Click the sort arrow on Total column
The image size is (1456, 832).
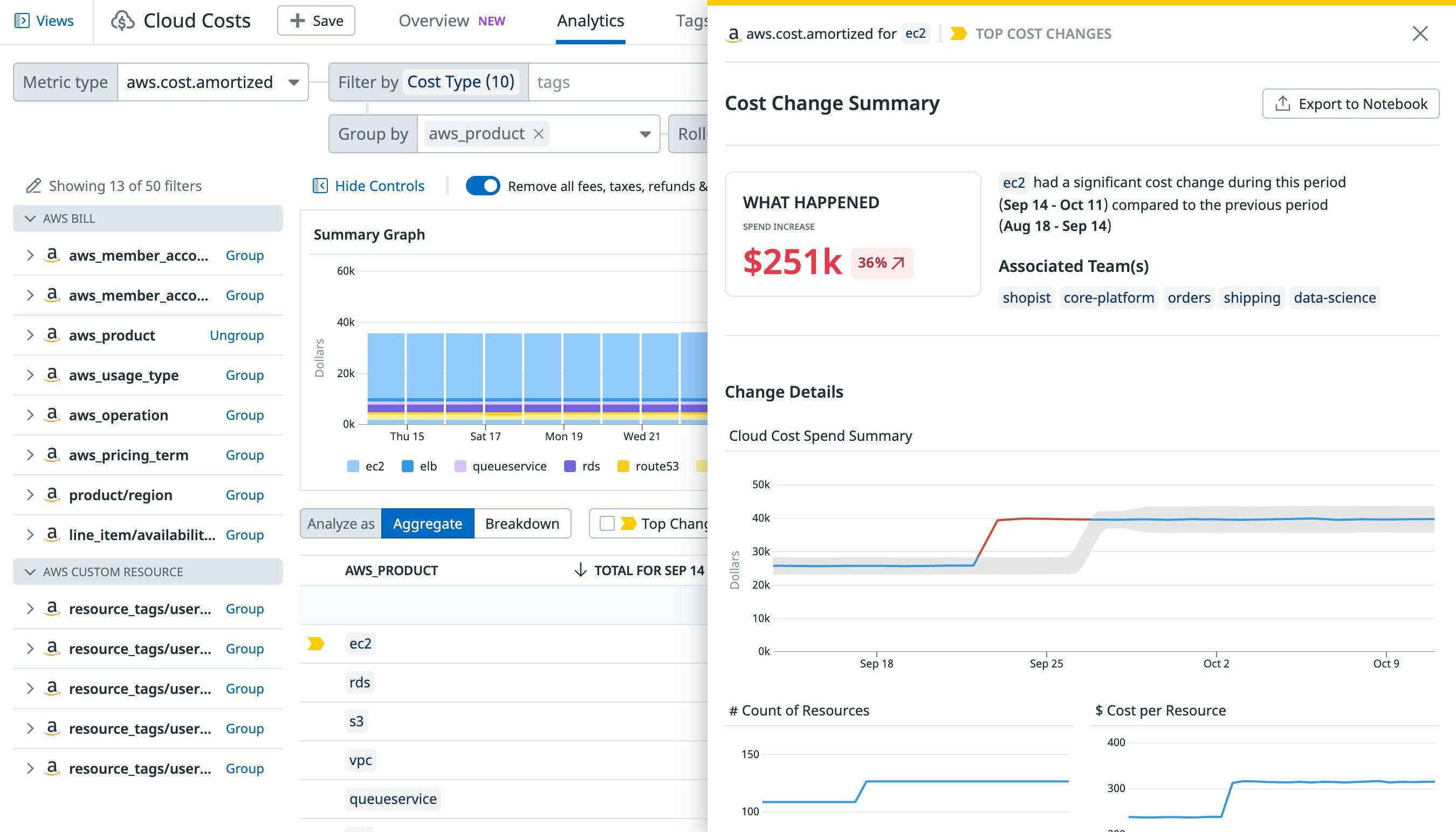(580, 570)
